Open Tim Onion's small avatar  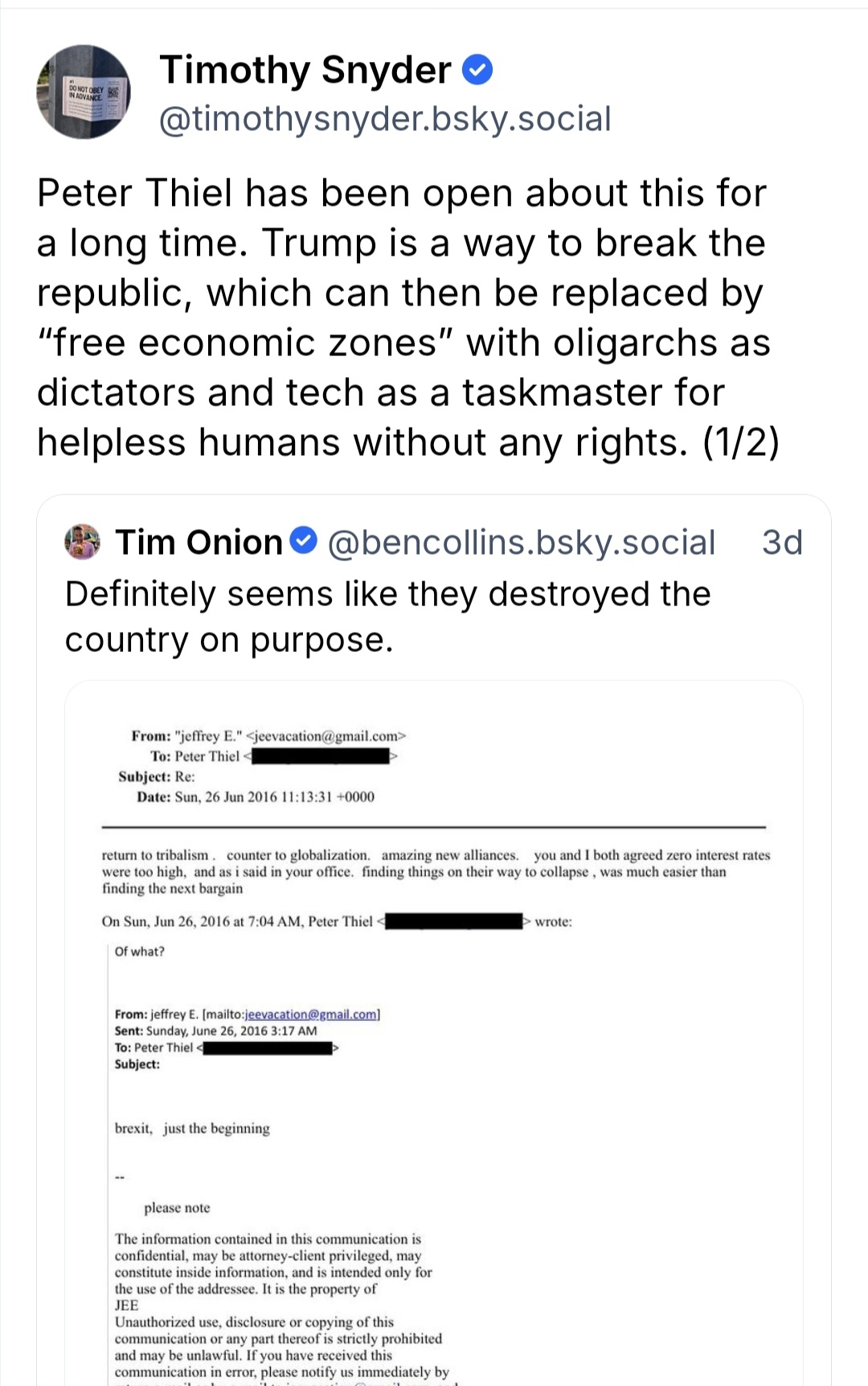coord(82,542)
